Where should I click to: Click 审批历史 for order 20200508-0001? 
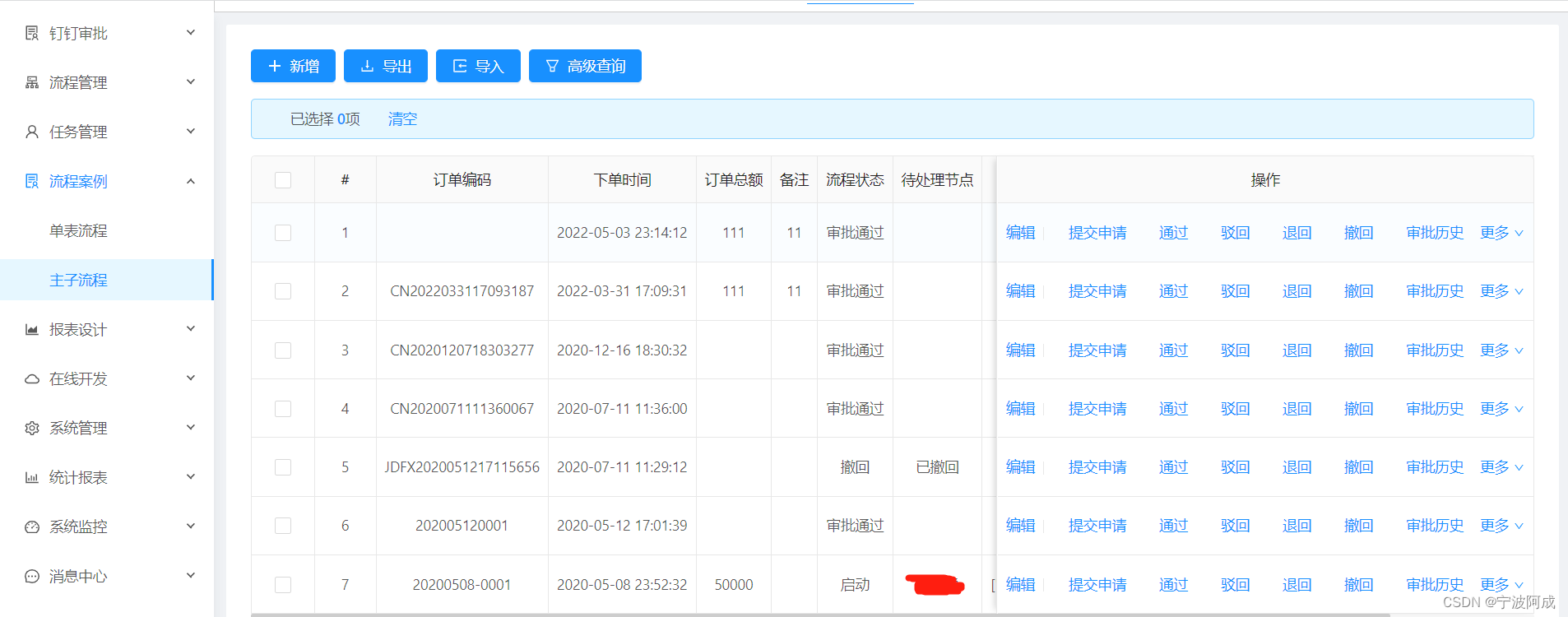tap(1435, 585)
